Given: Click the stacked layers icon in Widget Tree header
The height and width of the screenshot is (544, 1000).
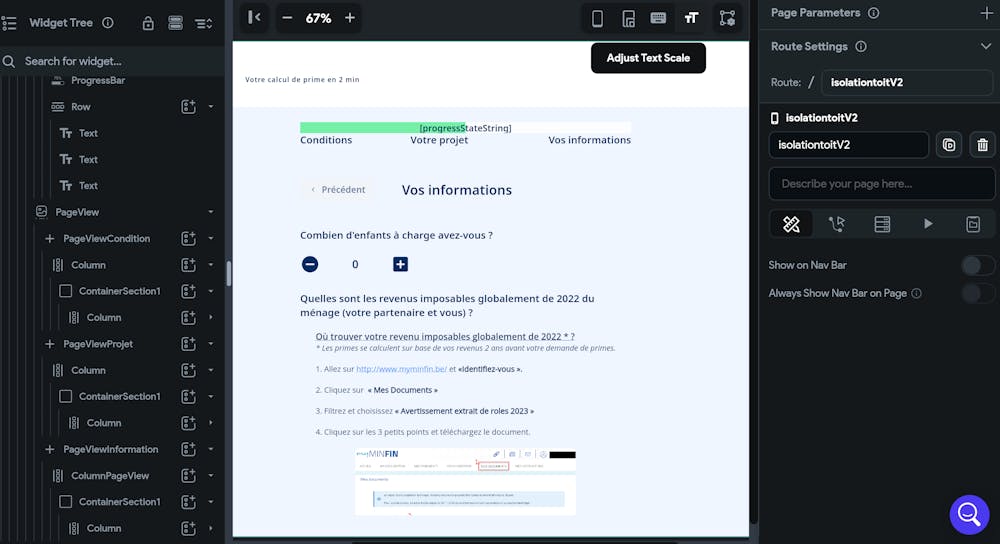Looking at the screenshot, I should [x=175, y=24].
